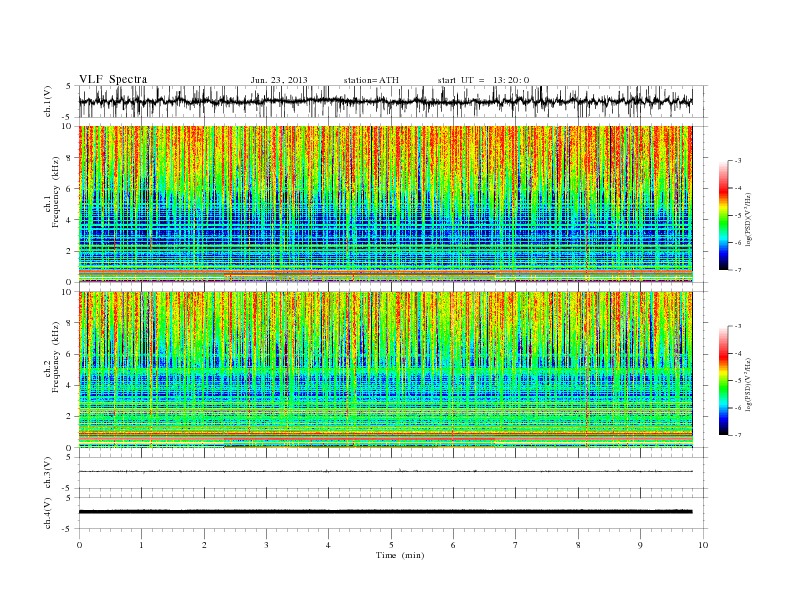Image resolution: width=792 pixels, height=612 pixels.
Task: Click the ch.2 spectrogram plot area
Action: coord(385,370)
